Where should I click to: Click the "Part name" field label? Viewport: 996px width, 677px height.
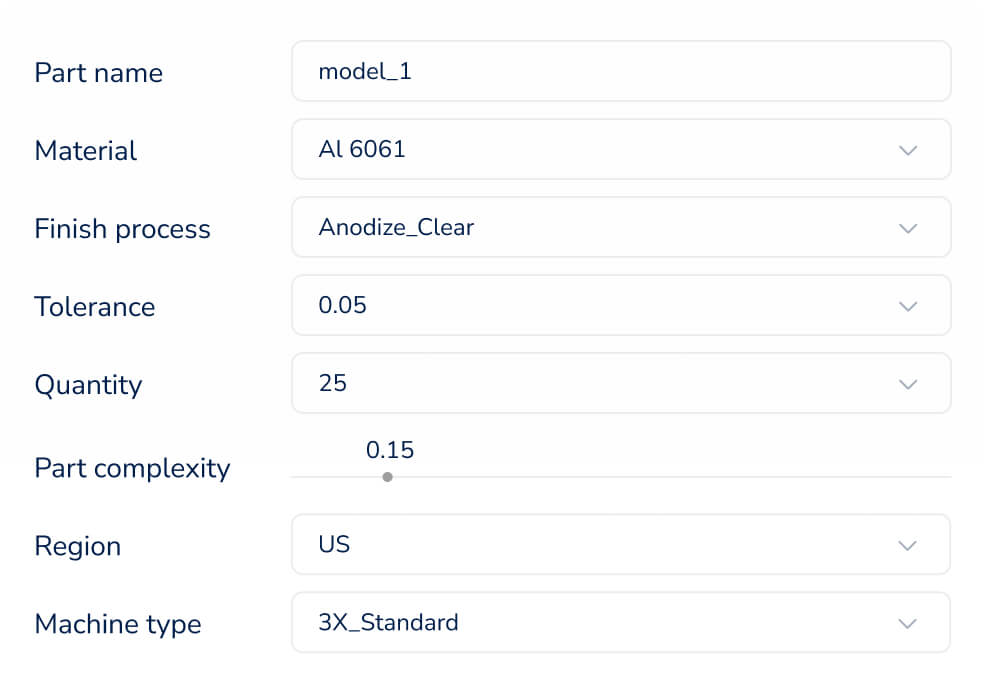point(98,73)
